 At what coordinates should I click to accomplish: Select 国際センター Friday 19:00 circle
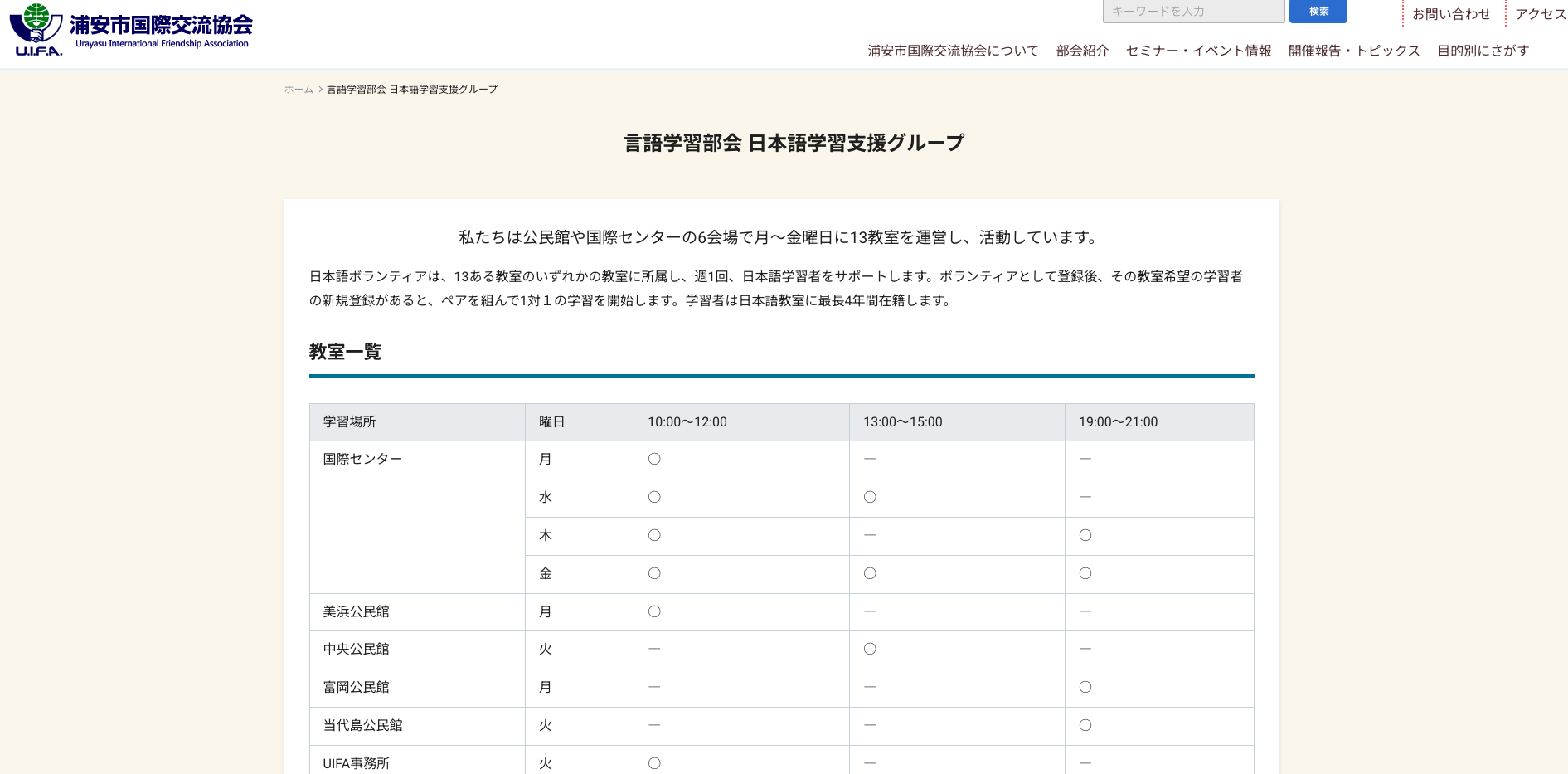[1085, 573]
